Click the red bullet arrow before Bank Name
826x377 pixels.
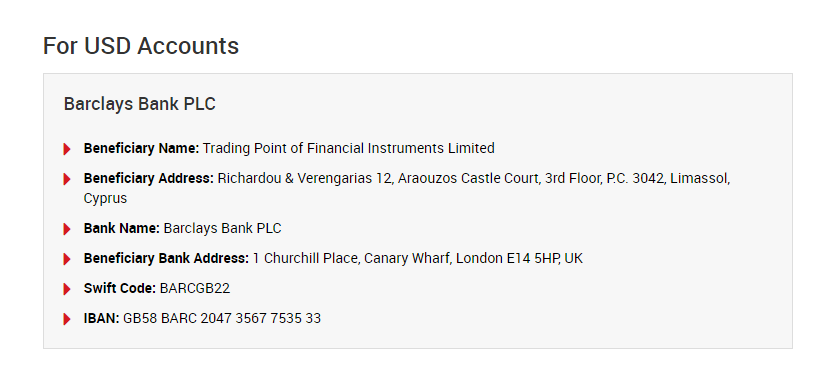coord(67,229)
